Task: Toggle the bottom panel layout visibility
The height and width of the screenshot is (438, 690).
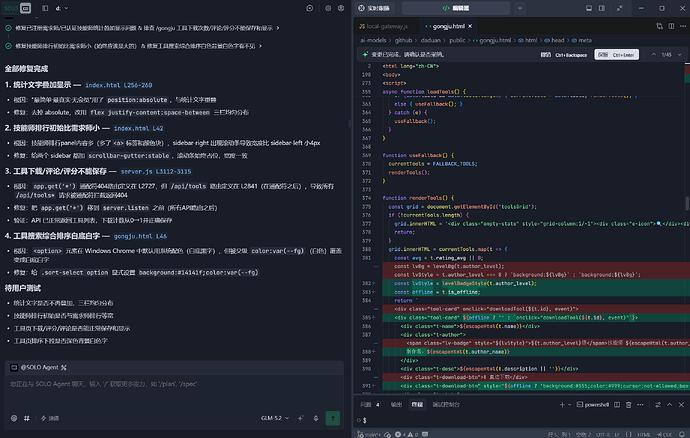Action: click(589, 8)
